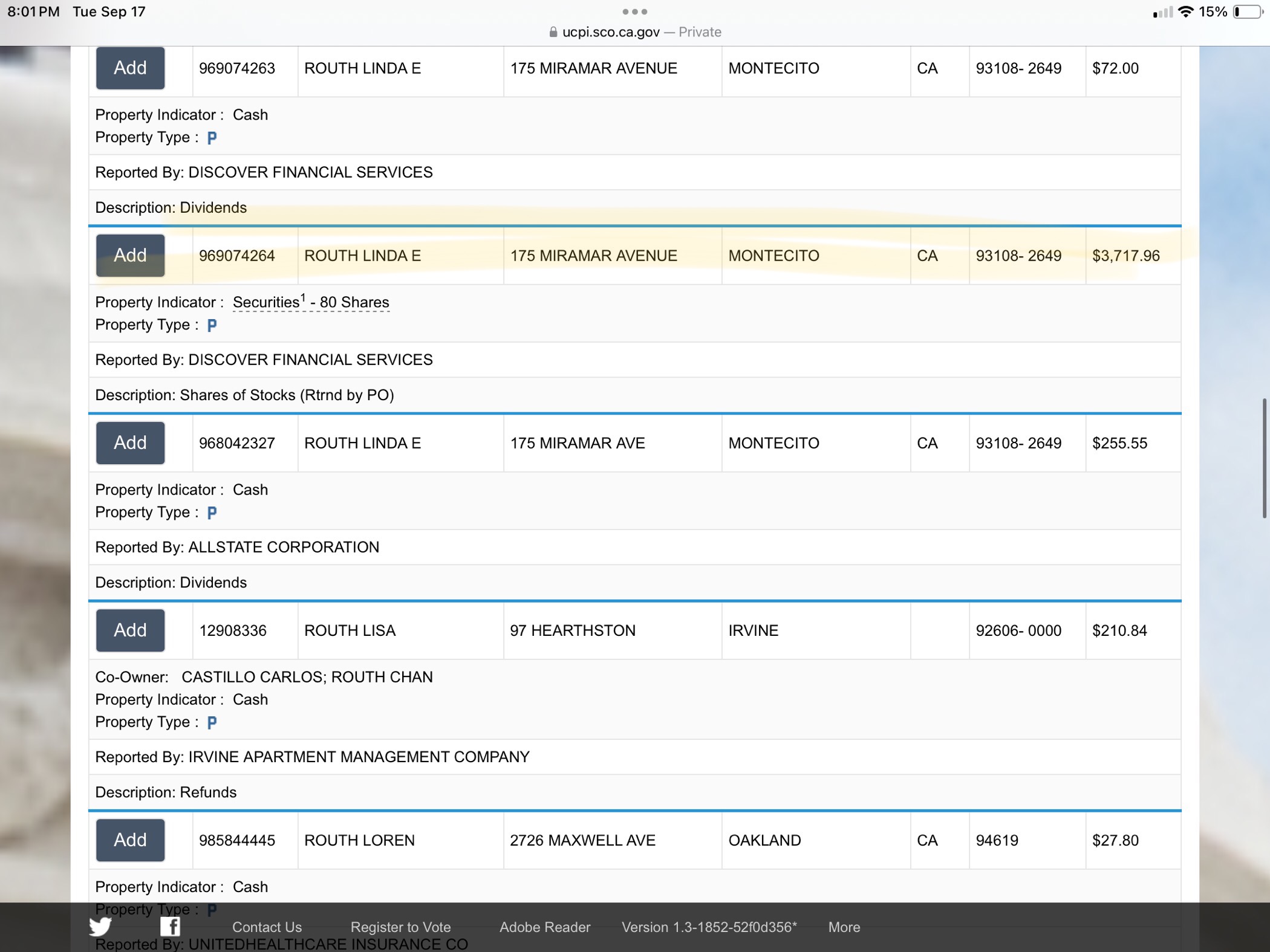
Task: Select amount $210.84 cell
Action: [1133, 630]
